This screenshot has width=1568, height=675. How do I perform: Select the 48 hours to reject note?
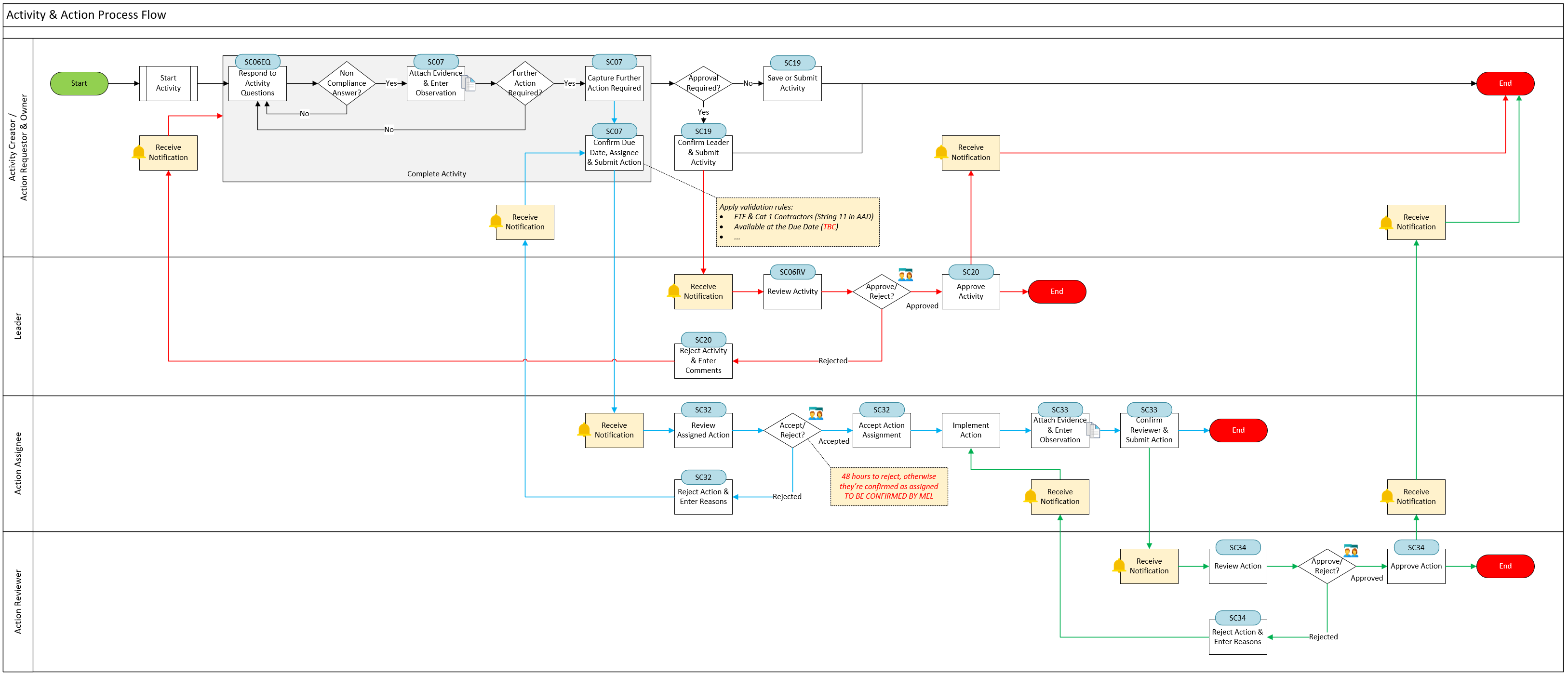coord(889,486)
